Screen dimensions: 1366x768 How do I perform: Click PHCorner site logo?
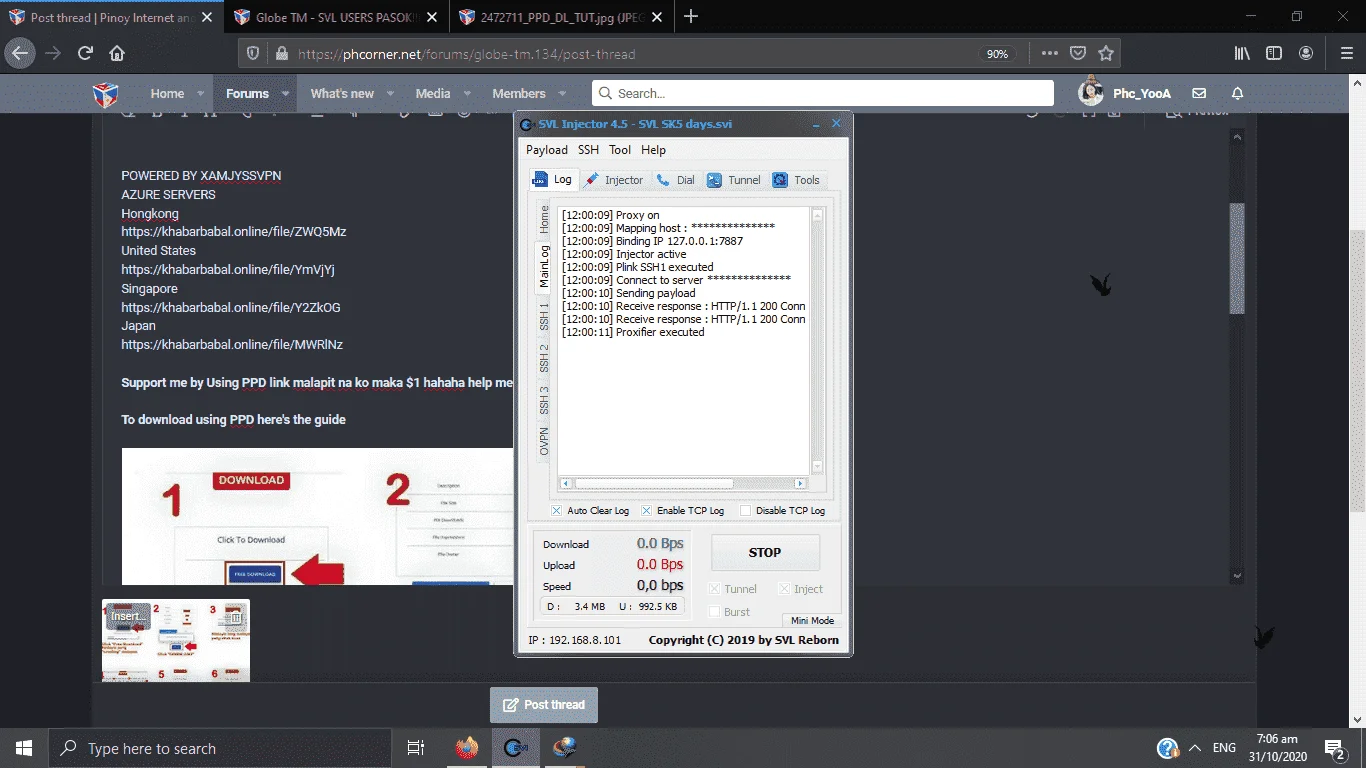tap(105, 94)
